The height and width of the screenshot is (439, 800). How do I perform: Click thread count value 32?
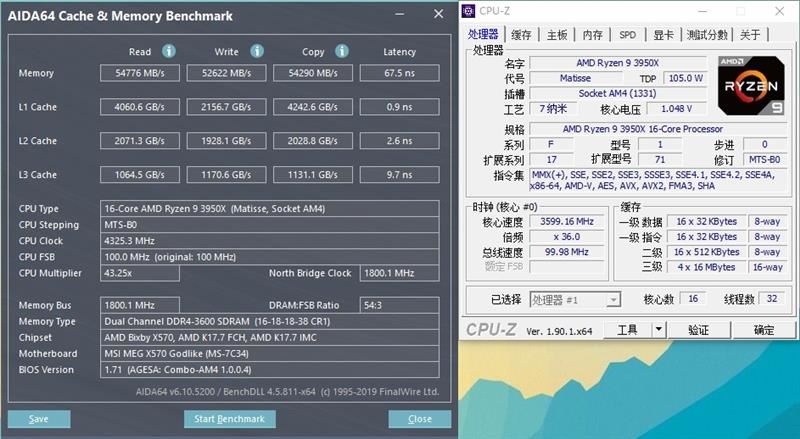[x=772, y=299]
